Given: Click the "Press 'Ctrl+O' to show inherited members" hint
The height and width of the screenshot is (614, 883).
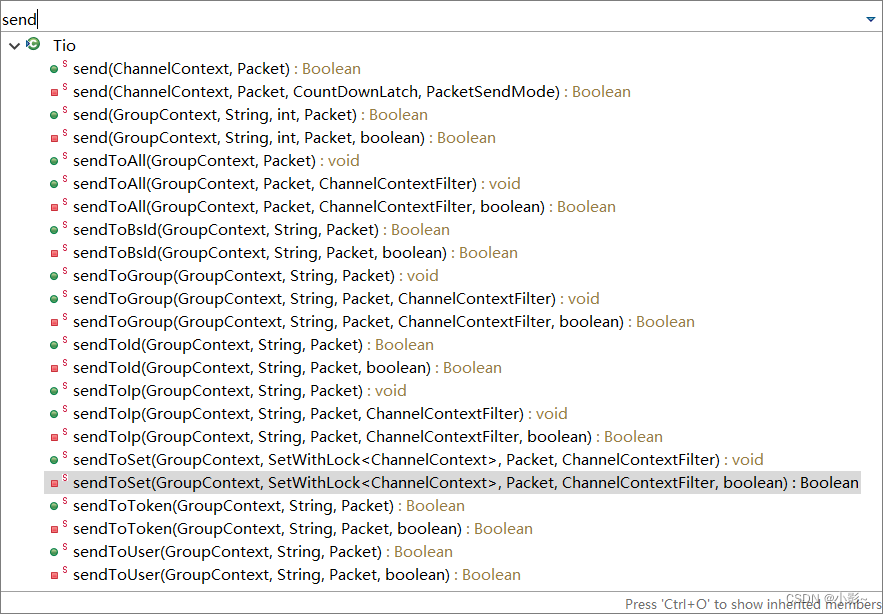Looking at the screenshot, I should click(753, 604).
